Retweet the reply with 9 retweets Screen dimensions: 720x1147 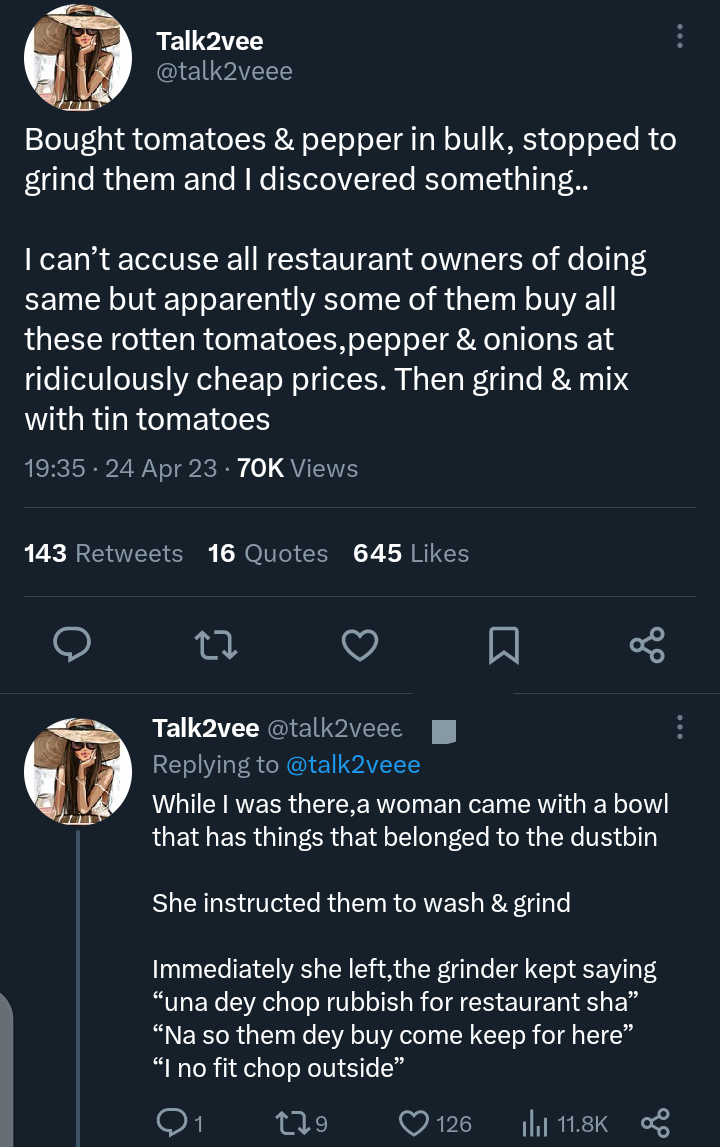(x=297, y=1123)
